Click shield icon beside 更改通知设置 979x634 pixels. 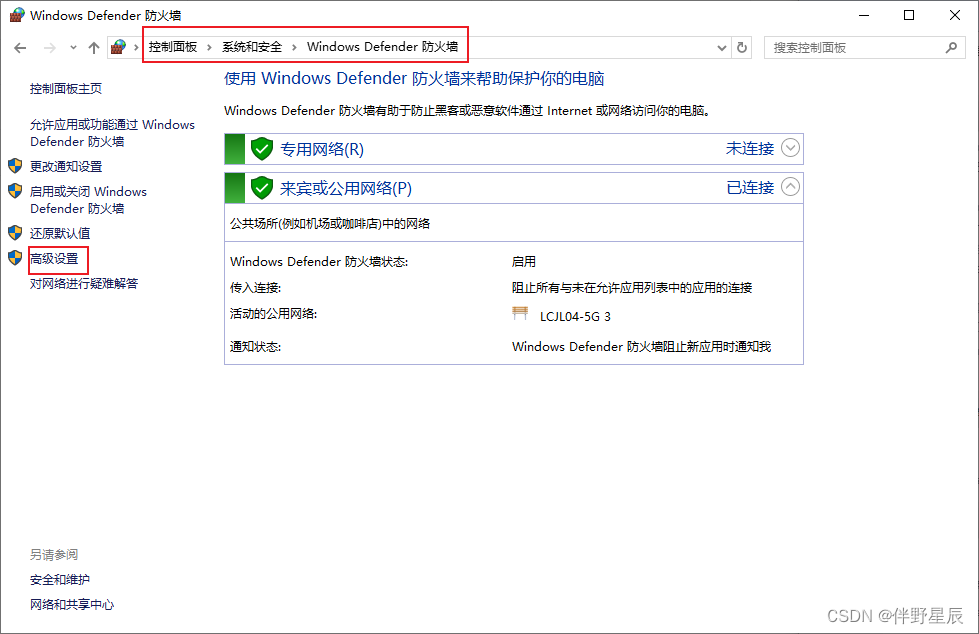coord(15,166)
